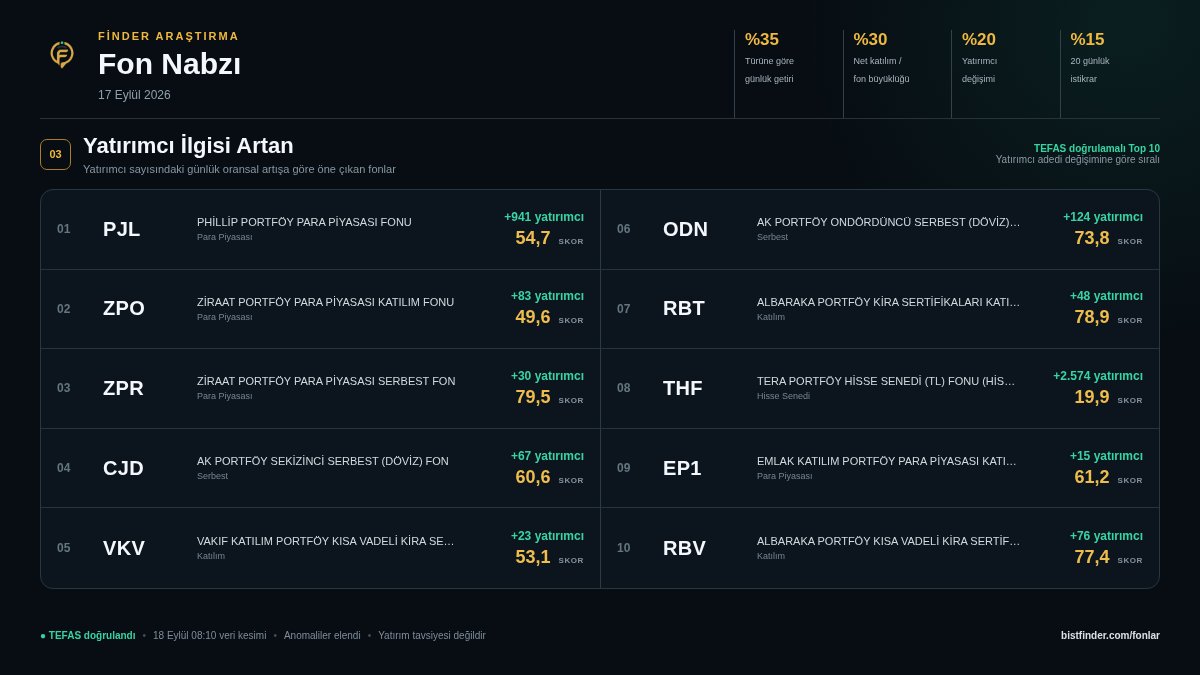Click the %35 weight value
The height and width of the screenshot is (675, 1200).
[x=762, y=40]
